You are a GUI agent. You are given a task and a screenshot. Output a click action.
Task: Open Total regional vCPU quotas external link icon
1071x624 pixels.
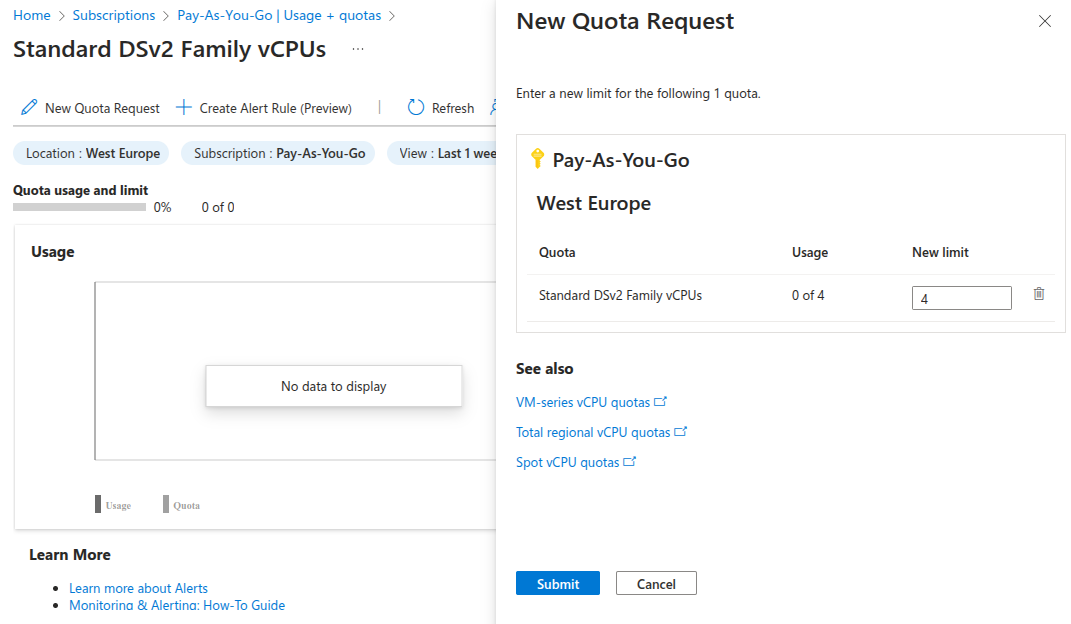click(681, 431)
